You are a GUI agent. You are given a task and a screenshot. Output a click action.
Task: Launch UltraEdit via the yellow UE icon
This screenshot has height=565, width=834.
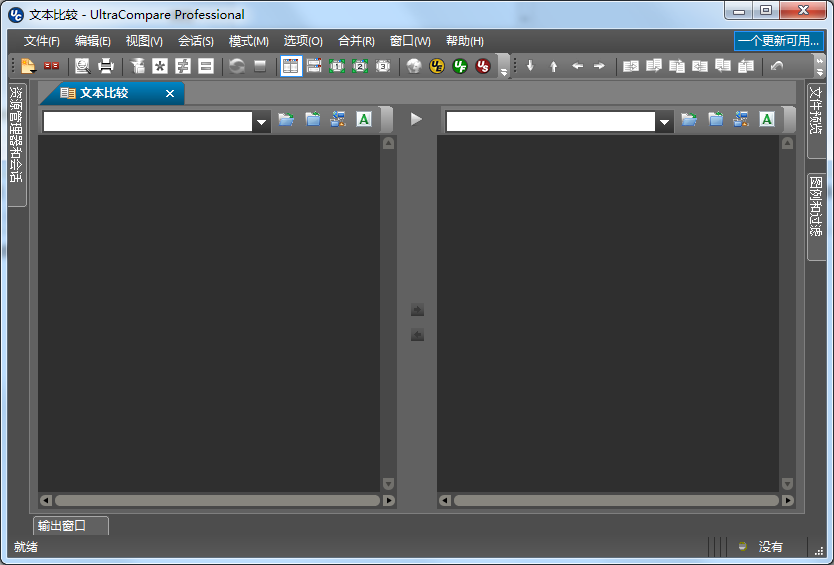click(x=437, y=66)
